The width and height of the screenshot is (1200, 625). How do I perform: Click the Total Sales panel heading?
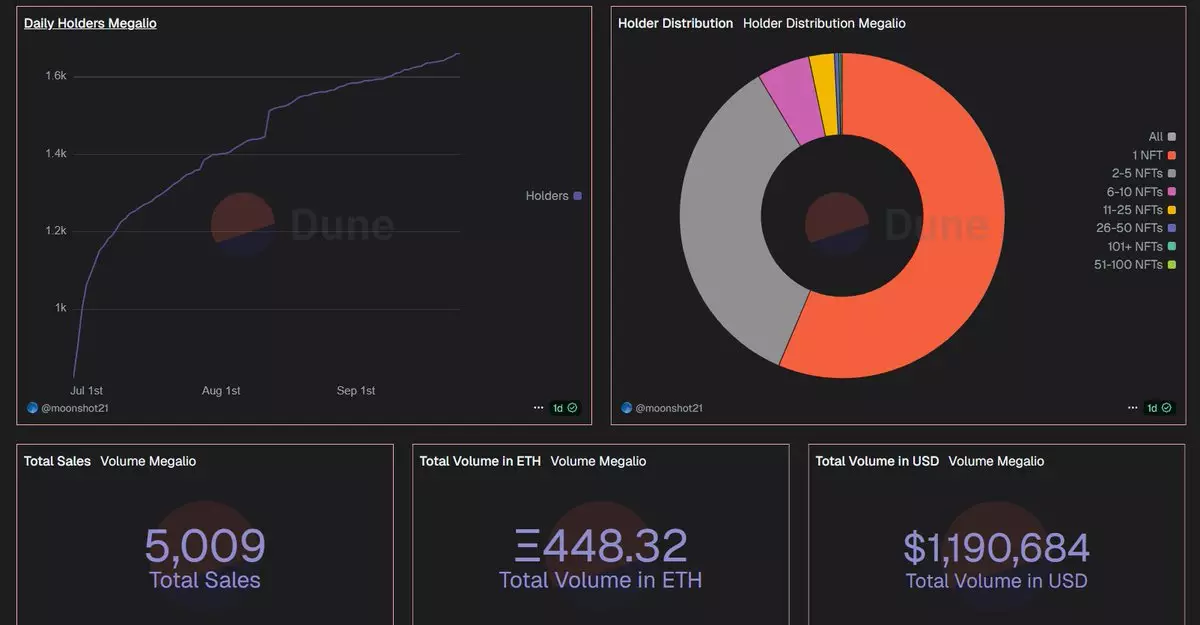[57, 461]
